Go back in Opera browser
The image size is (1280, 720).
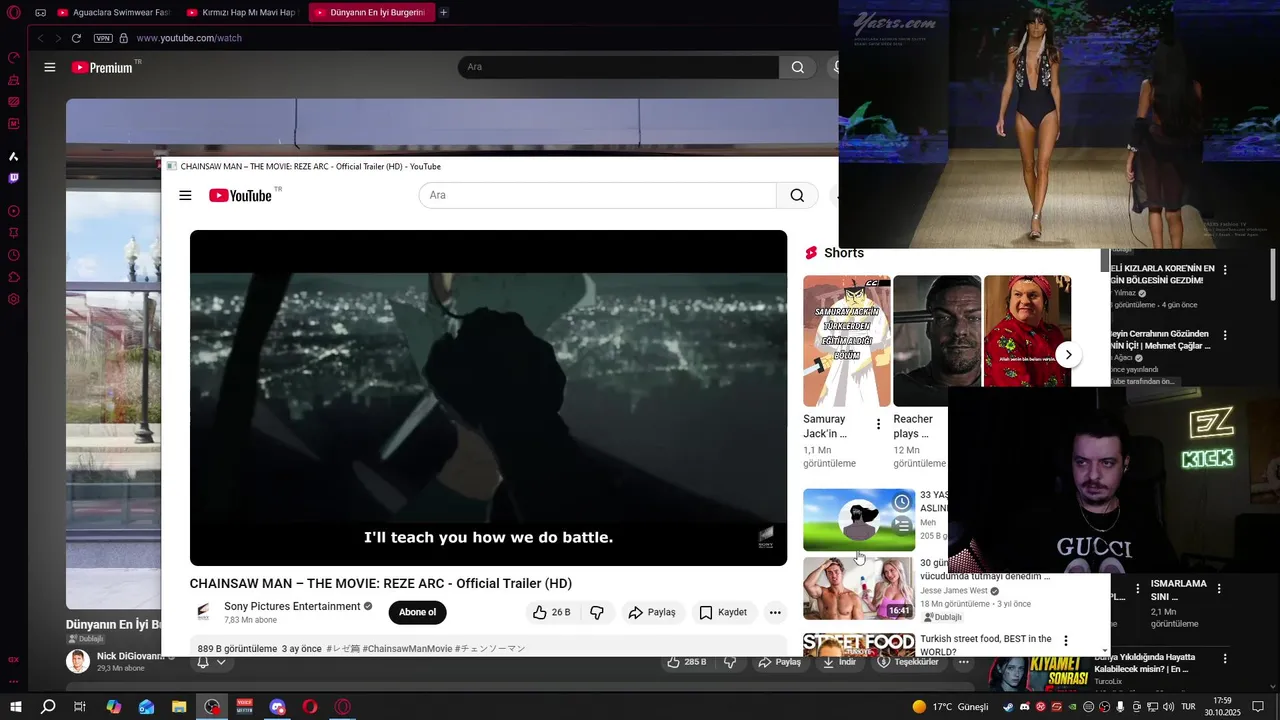41,38
